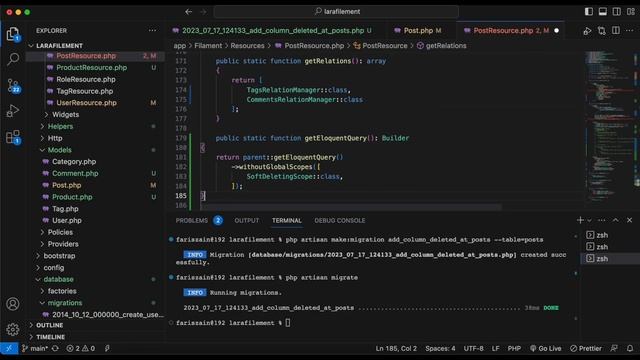640x360 pixels.
Task: Click the run file icon in editor toolbar
Action: pyautogui.click(x=587, y=31)
